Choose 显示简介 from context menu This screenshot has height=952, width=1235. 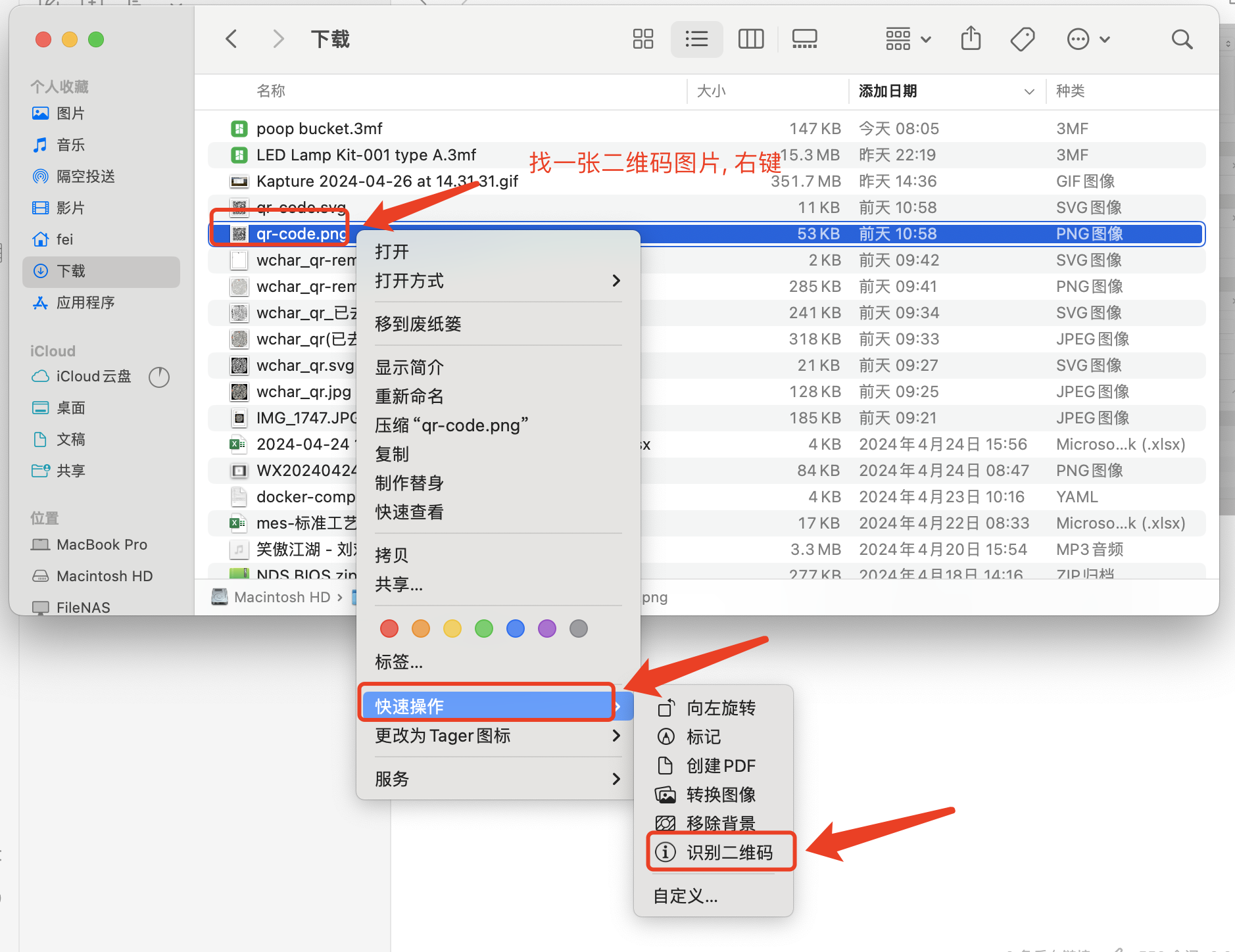(498, 367)
